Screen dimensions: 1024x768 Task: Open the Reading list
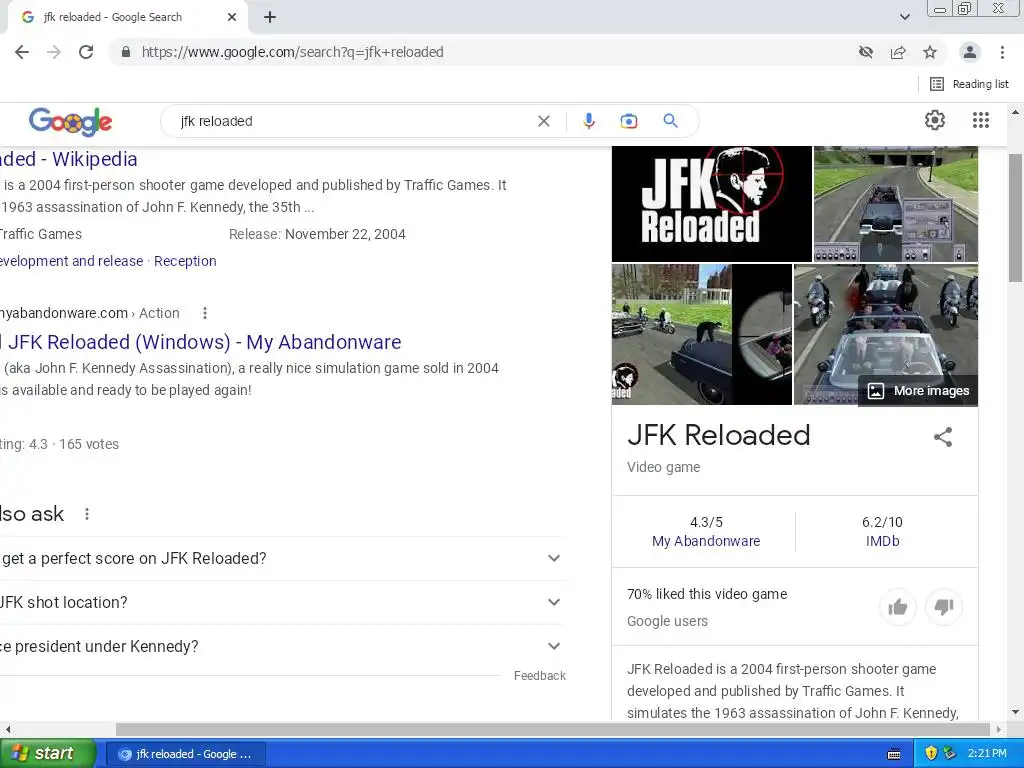[970, 84]
